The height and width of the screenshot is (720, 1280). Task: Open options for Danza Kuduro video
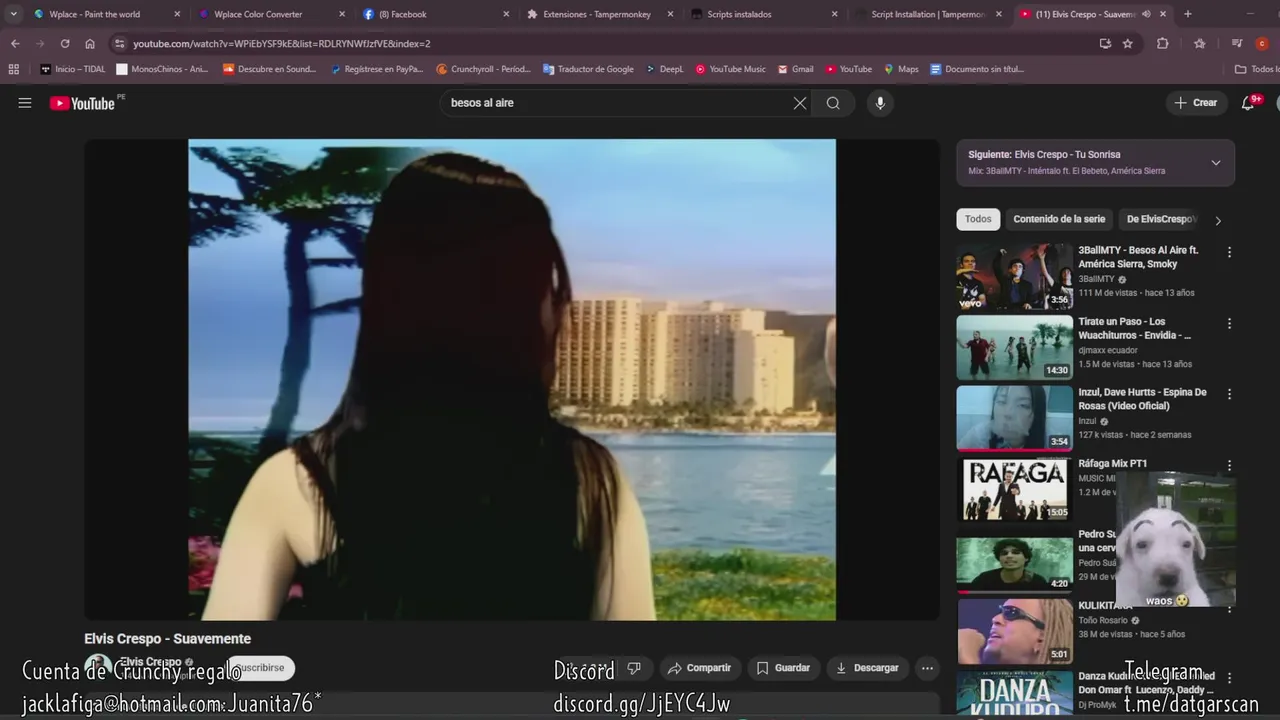click(x=1229, y=678)
